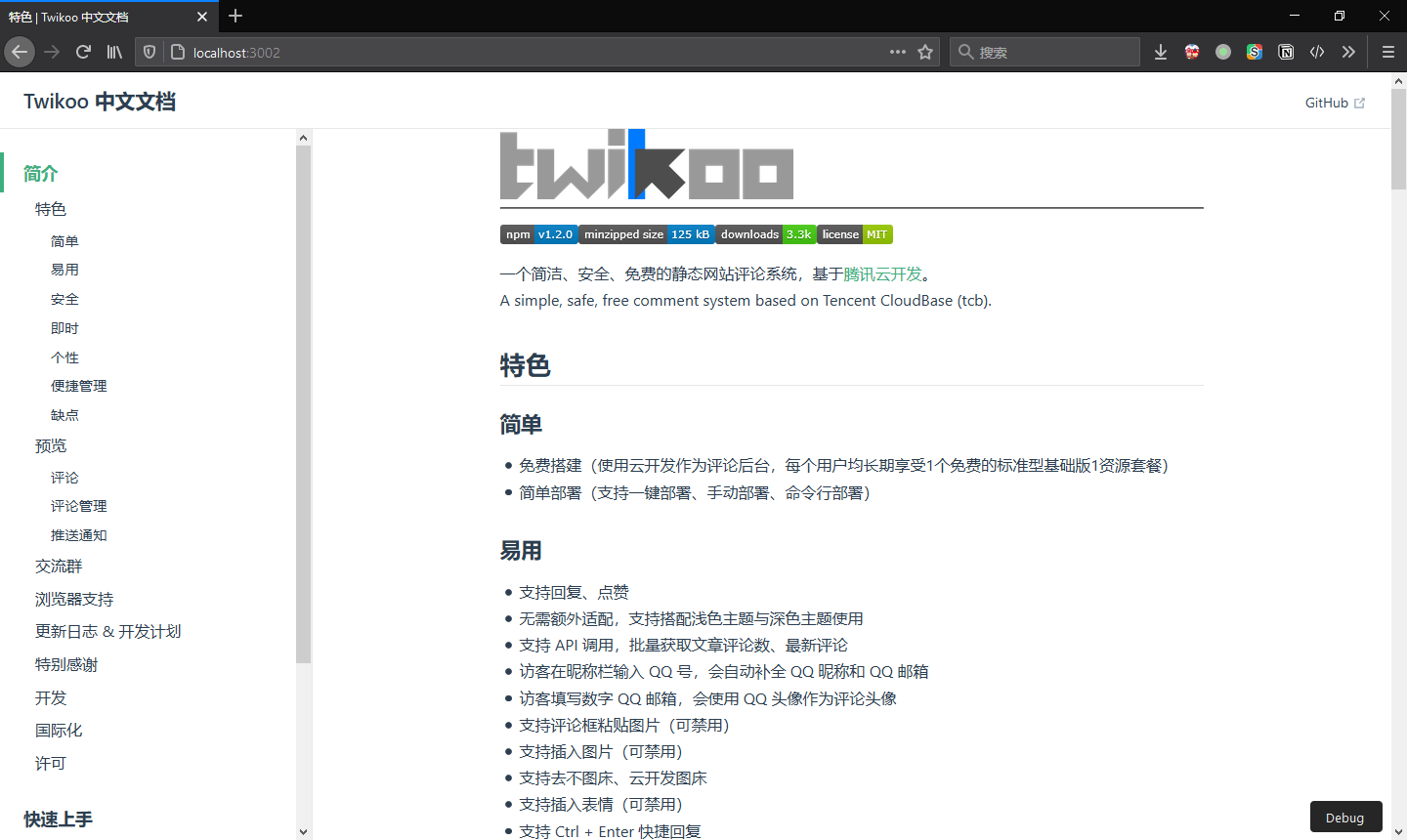Click the gray-green circle extension icon

pyautogui.click(x=1223, y=52)
